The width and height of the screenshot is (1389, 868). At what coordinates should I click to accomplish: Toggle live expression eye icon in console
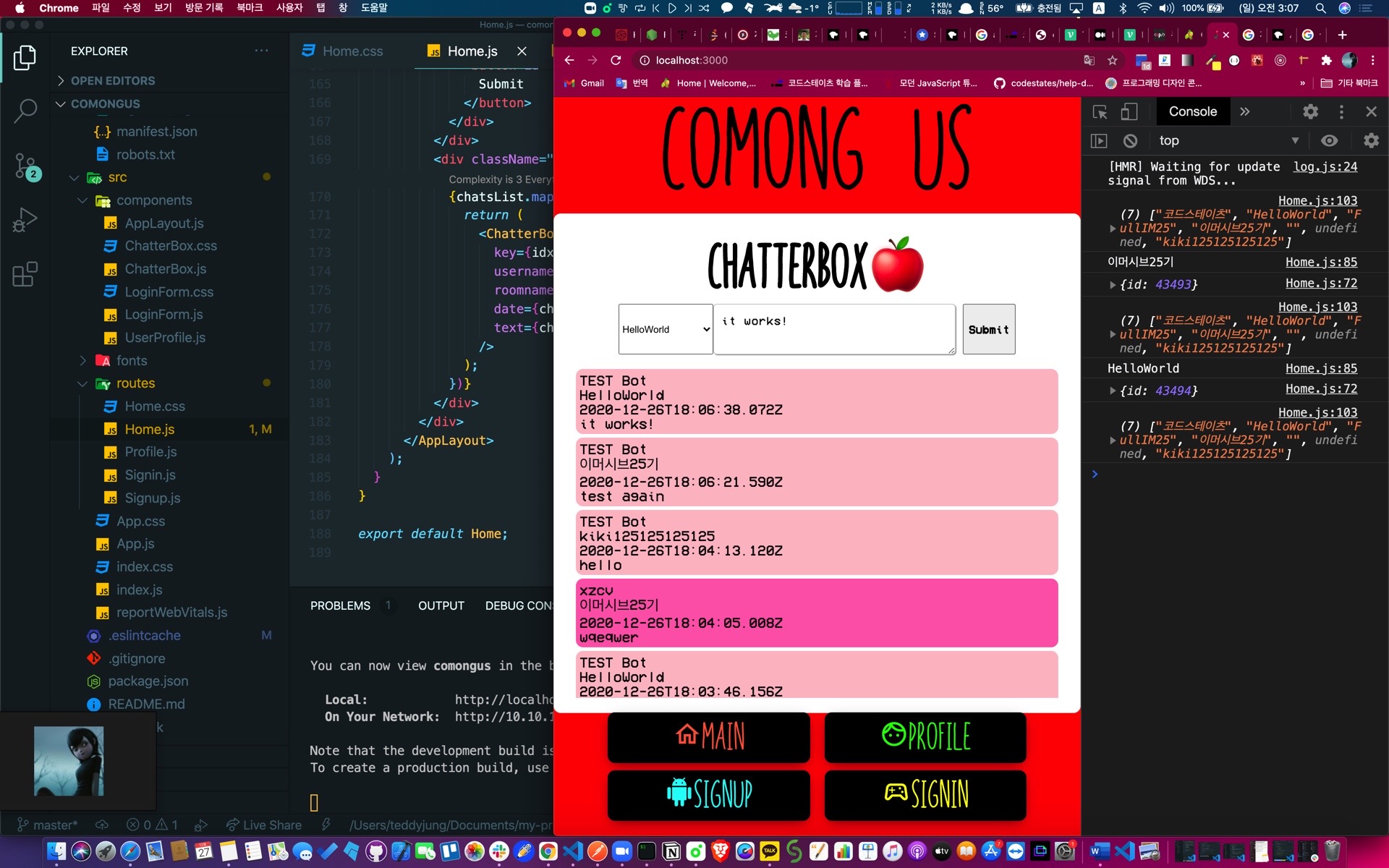(1329, 140)
